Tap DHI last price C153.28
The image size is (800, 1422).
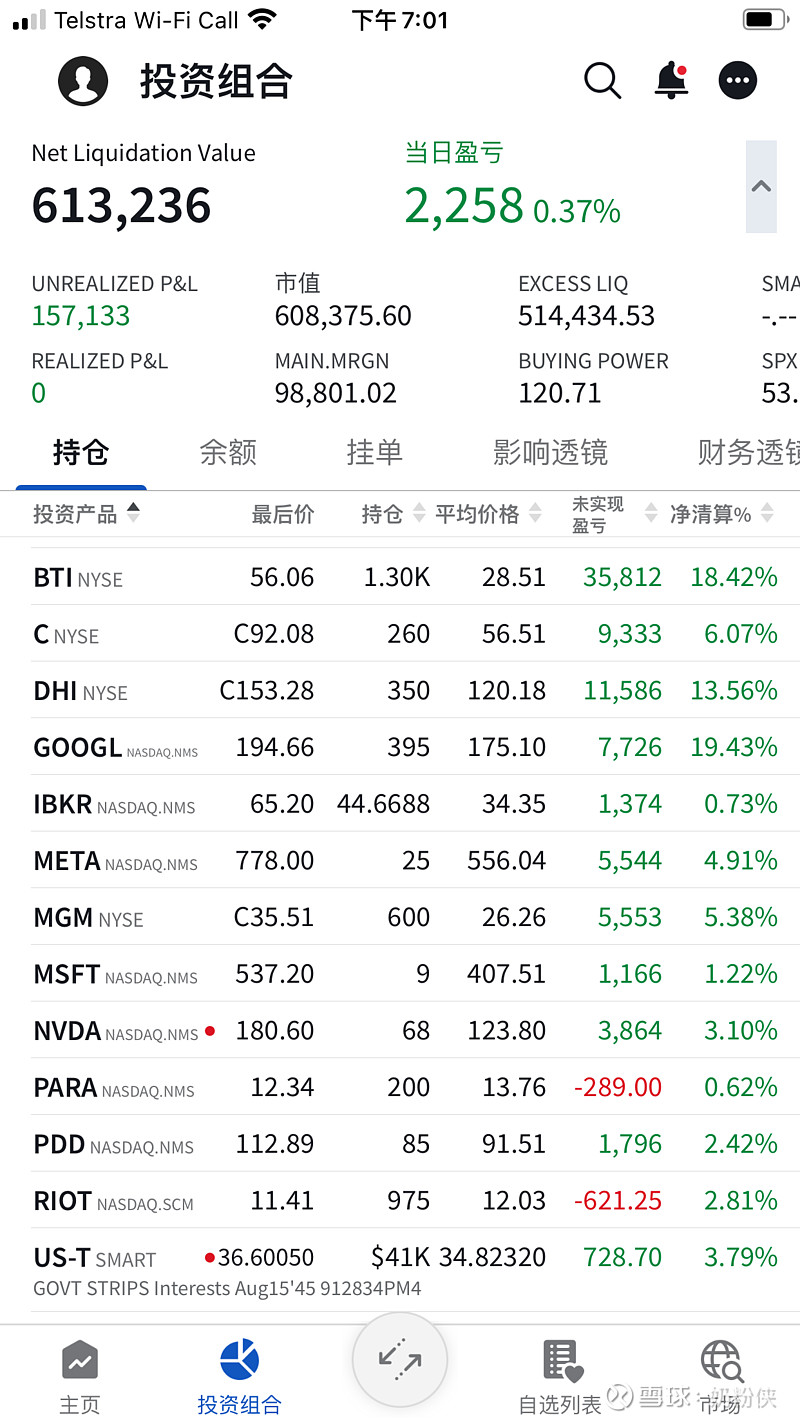tap(267, 690)
